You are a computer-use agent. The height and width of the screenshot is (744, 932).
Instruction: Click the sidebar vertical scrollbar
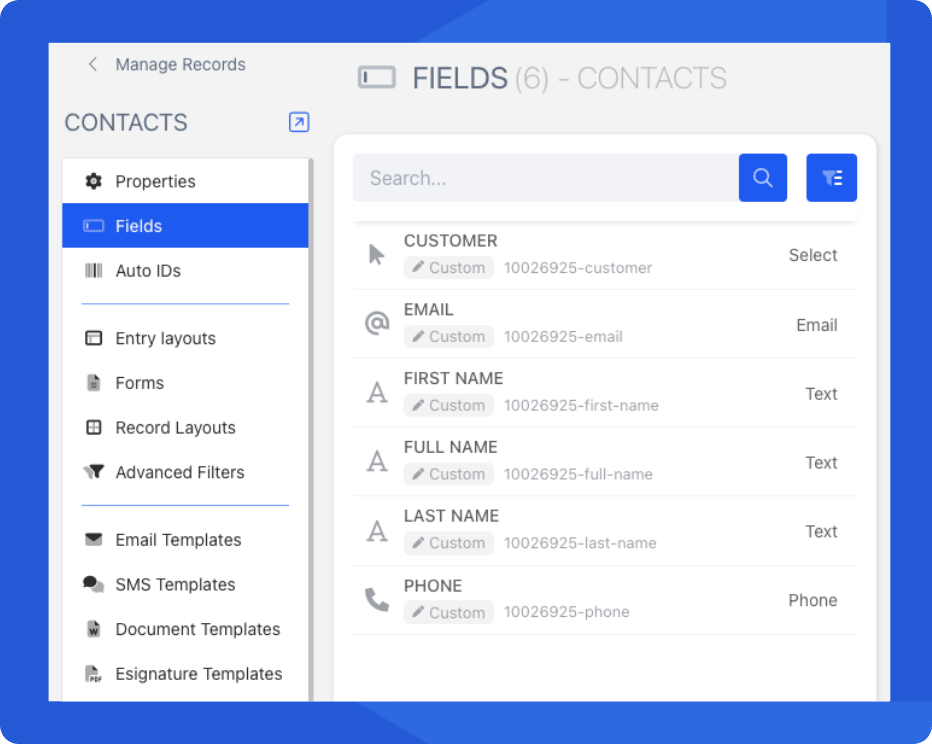pos(311,429)
